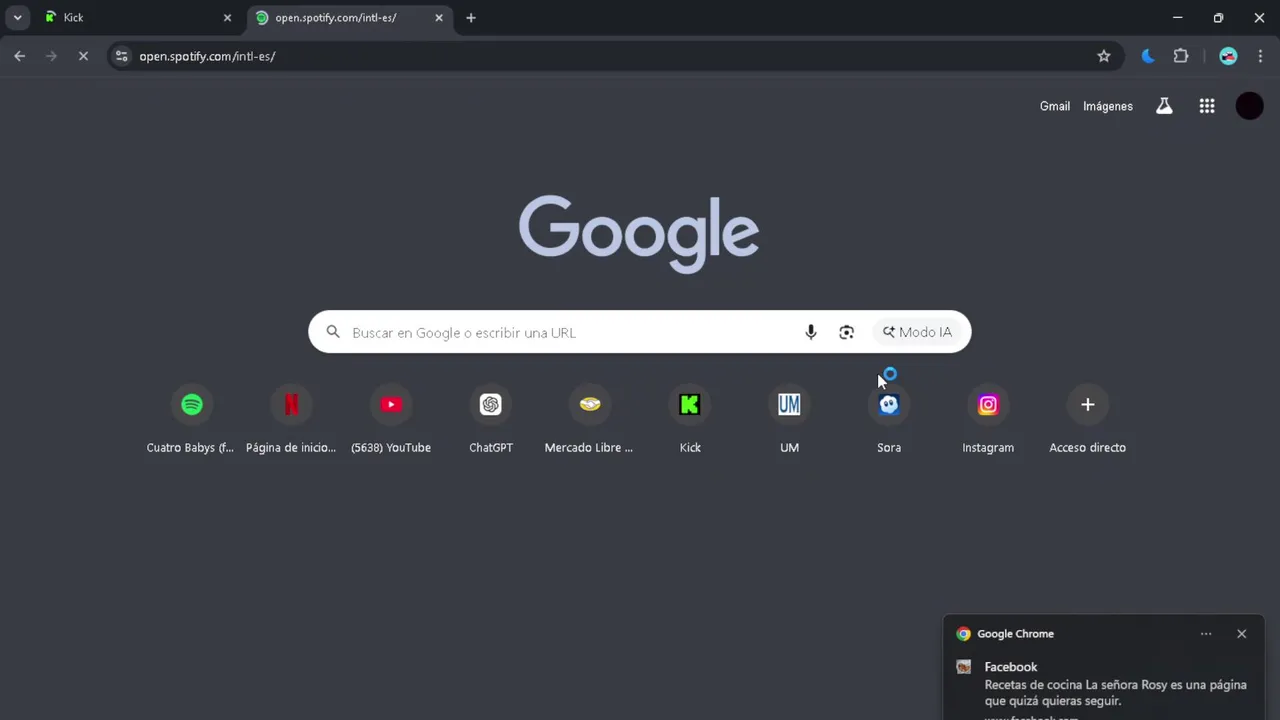1280x720 pixels.
Task: Activate the Modo IA button
Action: pyautogui.click(x=917, y=332)
